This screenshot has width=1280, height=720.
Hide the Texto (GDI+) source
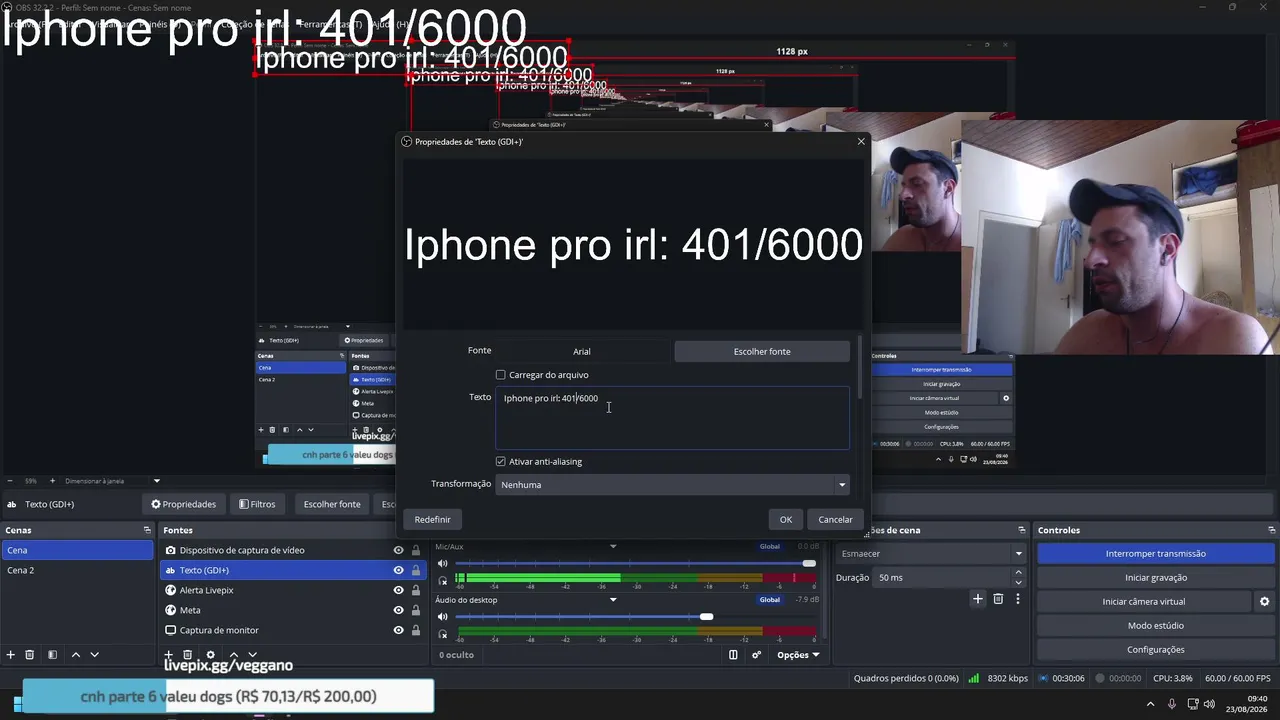[398, 570]
